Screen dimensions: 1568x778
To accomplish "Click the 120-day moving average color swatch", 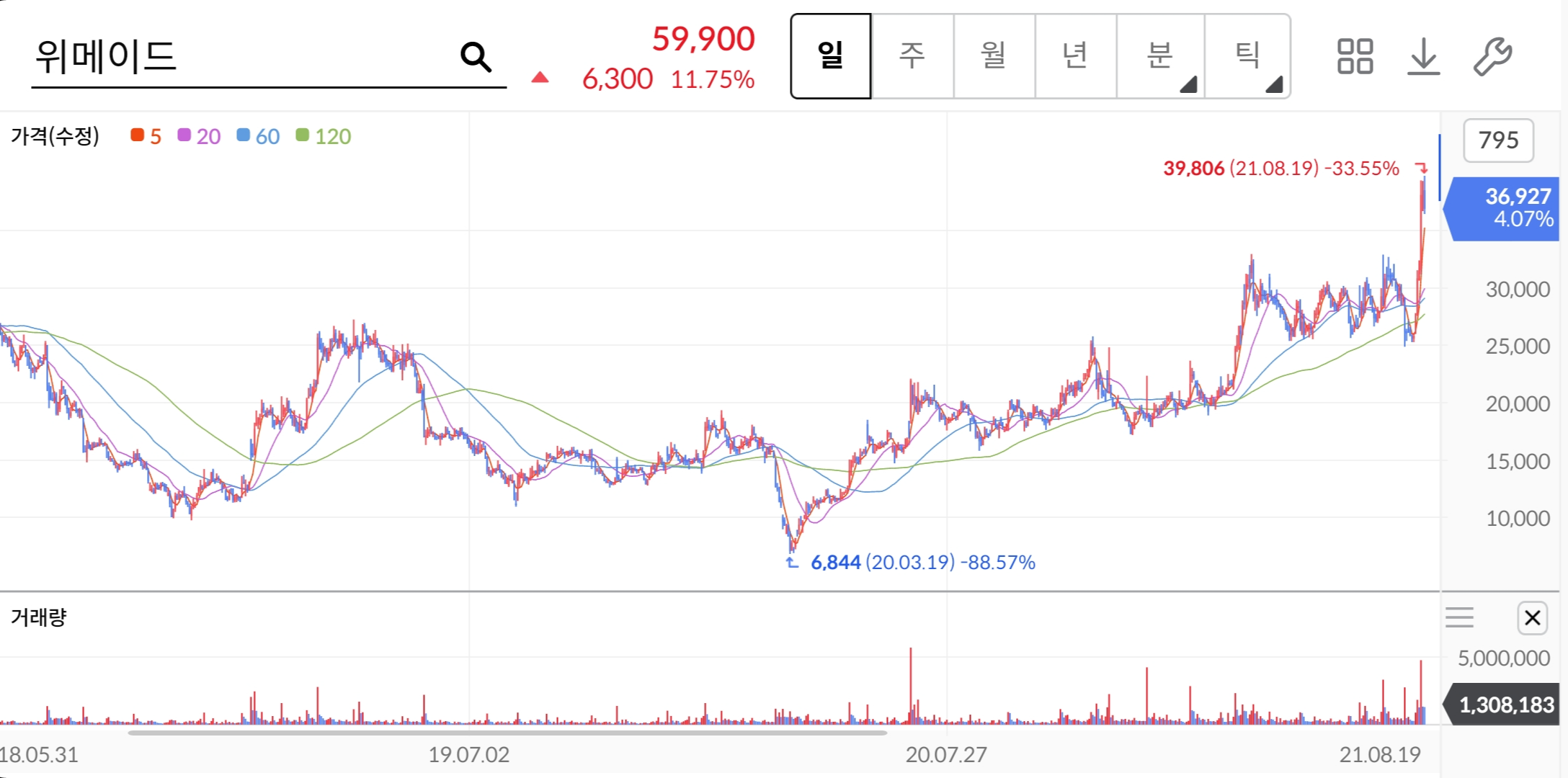I will (303, 135).
